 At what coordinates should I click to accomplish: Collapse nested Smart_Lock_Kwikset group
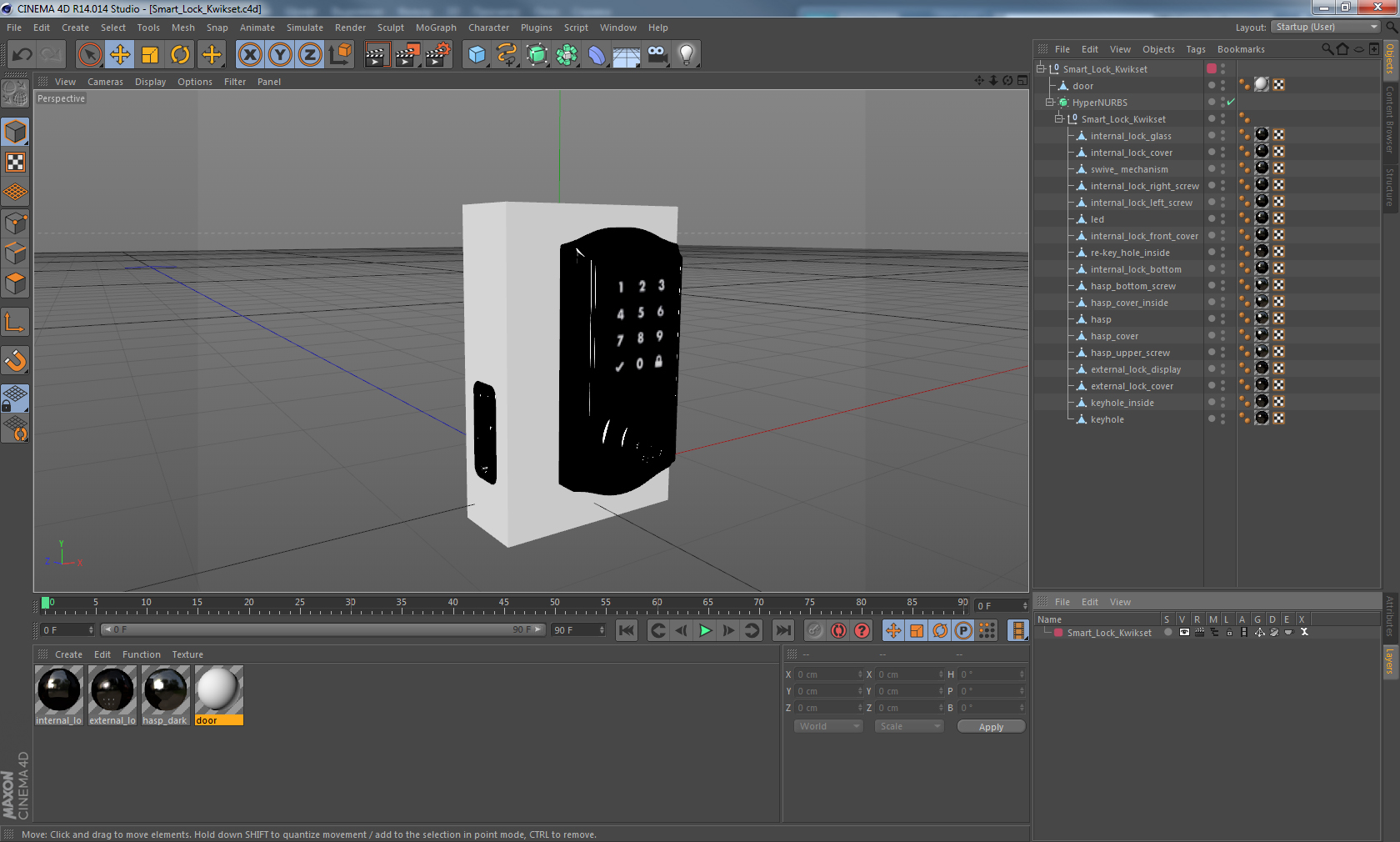1059,119
